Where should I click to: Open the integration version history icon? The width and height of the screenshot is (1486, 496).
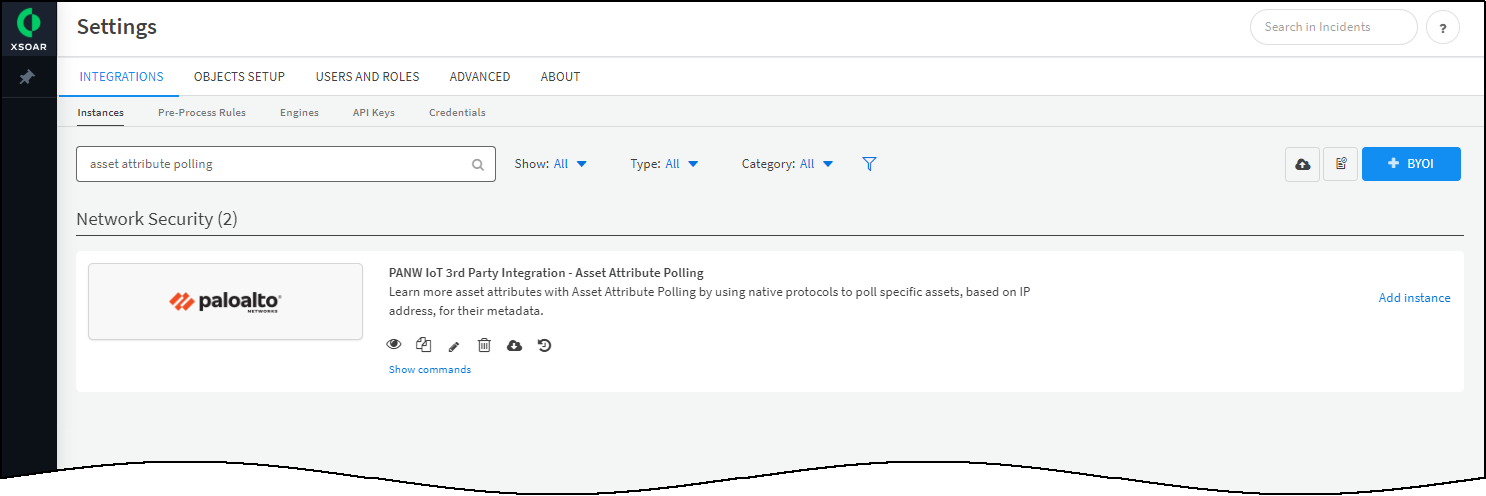(x=544, y=345)
